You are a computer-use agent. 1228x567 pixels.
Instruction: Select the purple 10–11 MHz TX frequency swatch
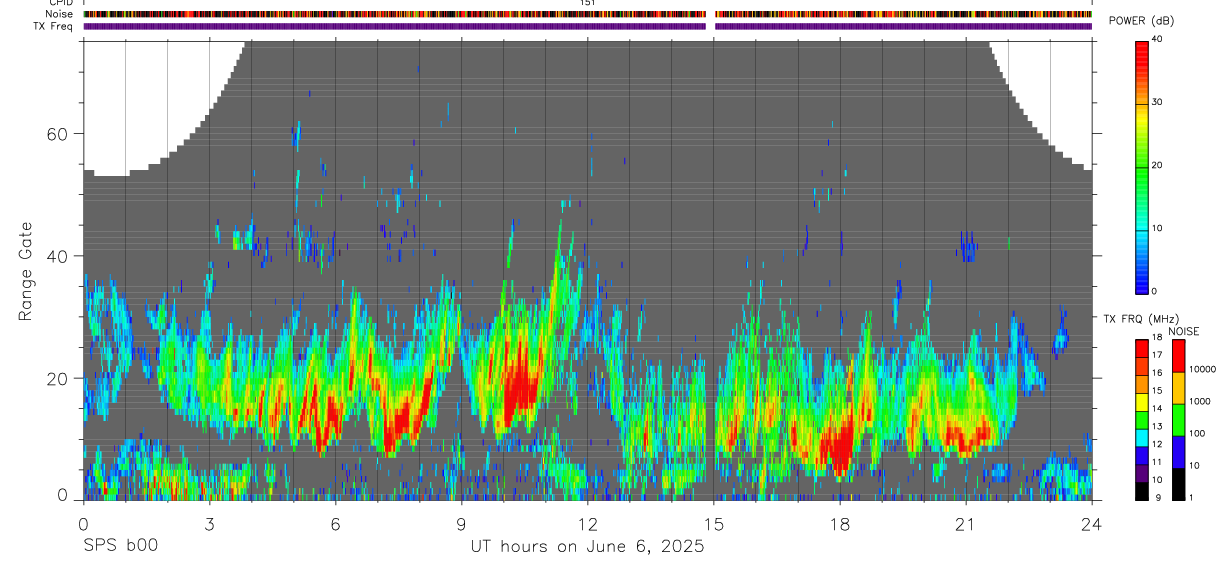point(1142,473)
